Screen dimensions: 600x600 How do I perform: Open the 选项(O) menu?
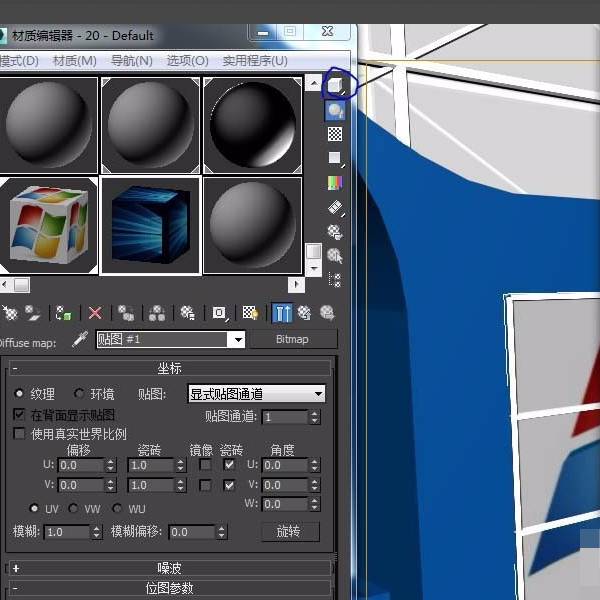pos(188,61)
